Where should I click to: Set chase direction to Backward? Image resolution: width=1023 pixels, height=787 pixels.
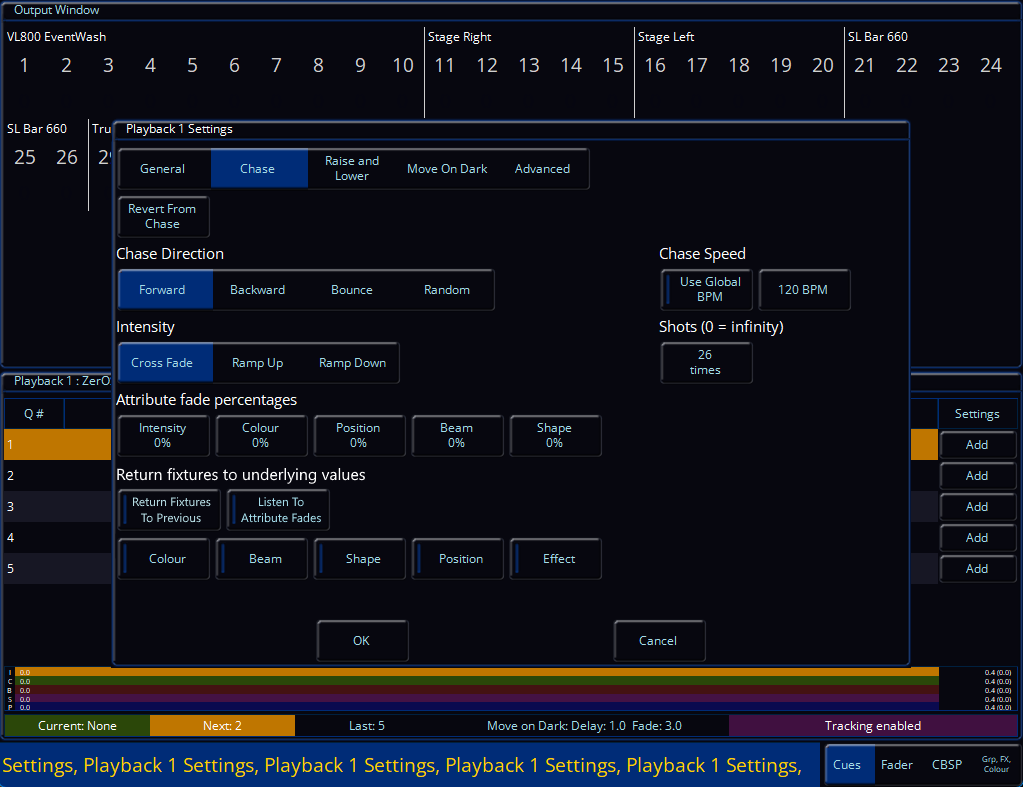[257, 290]
